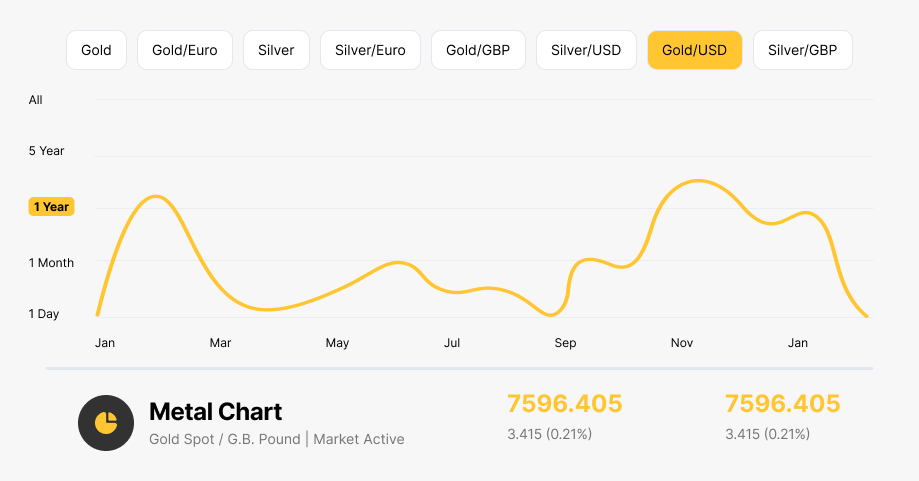Choose the 1 Day time range

(x=44, y=314)
